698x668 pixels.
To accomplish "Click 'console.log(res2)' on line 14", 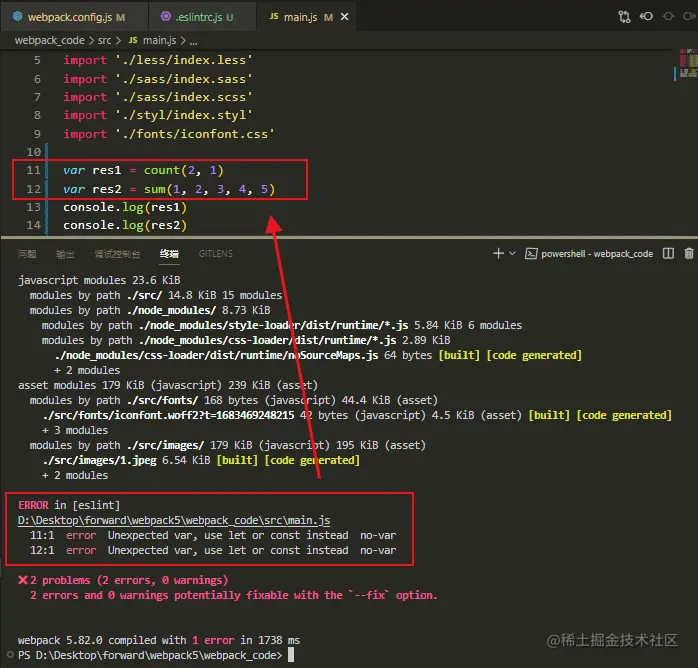I will [x=125, y=225].
